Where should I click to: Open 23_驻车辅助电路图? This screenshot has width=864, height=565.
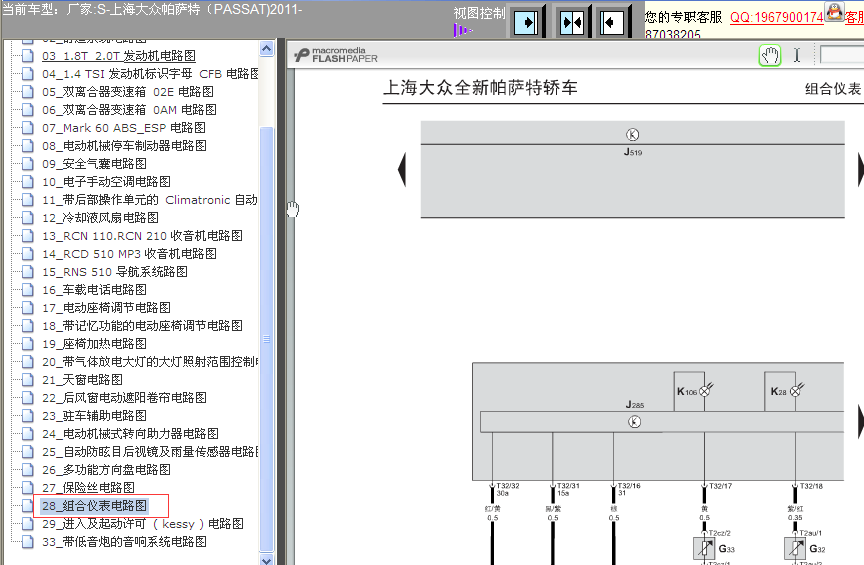click(x=94, y=416)
